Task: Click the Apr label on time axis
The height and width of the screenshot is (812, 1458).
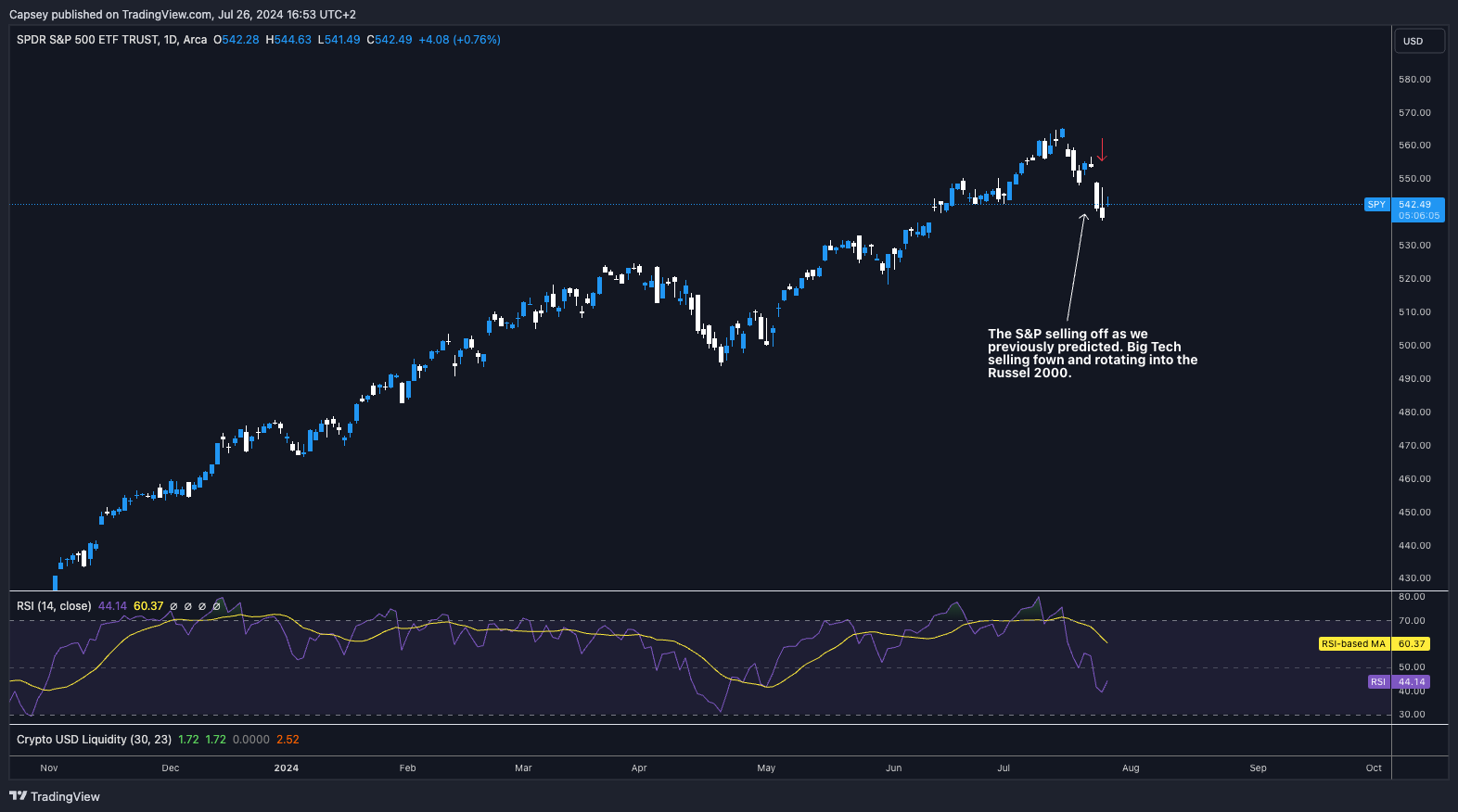Action: pos(639,768)
